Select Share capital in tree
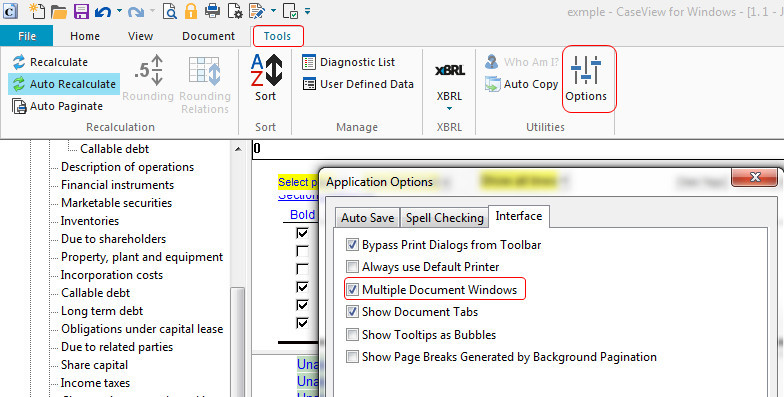This screenshot has width=784, height=397. coord(94,365)
